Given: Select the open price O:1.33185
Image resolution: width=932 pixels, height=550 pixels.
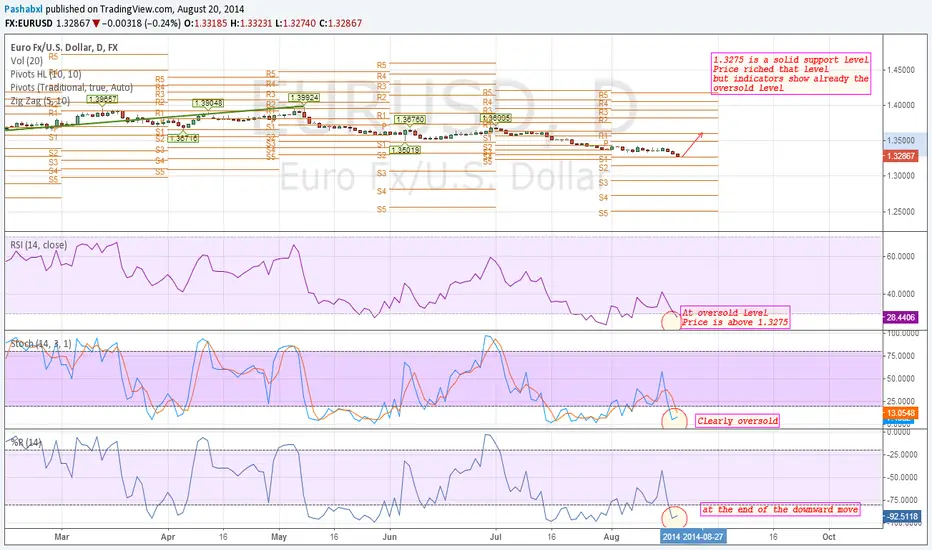Looking at the screenshot, I should click(x=206, y=23).
